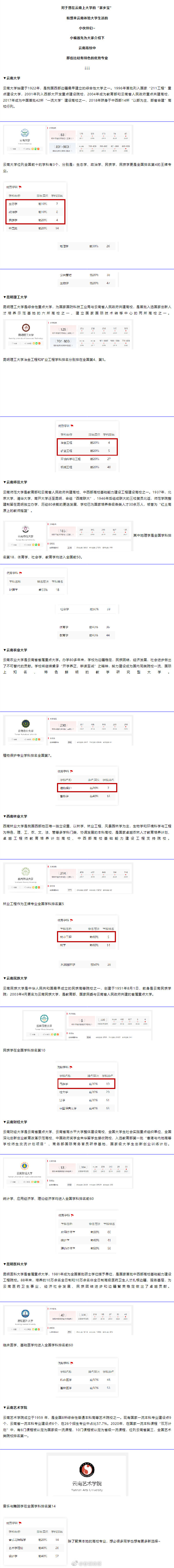This screenshot has height=1568, width=174.
Task: Click red flag beside 优势学科 under 云南艺术学院
Action: pos(20,1523)
